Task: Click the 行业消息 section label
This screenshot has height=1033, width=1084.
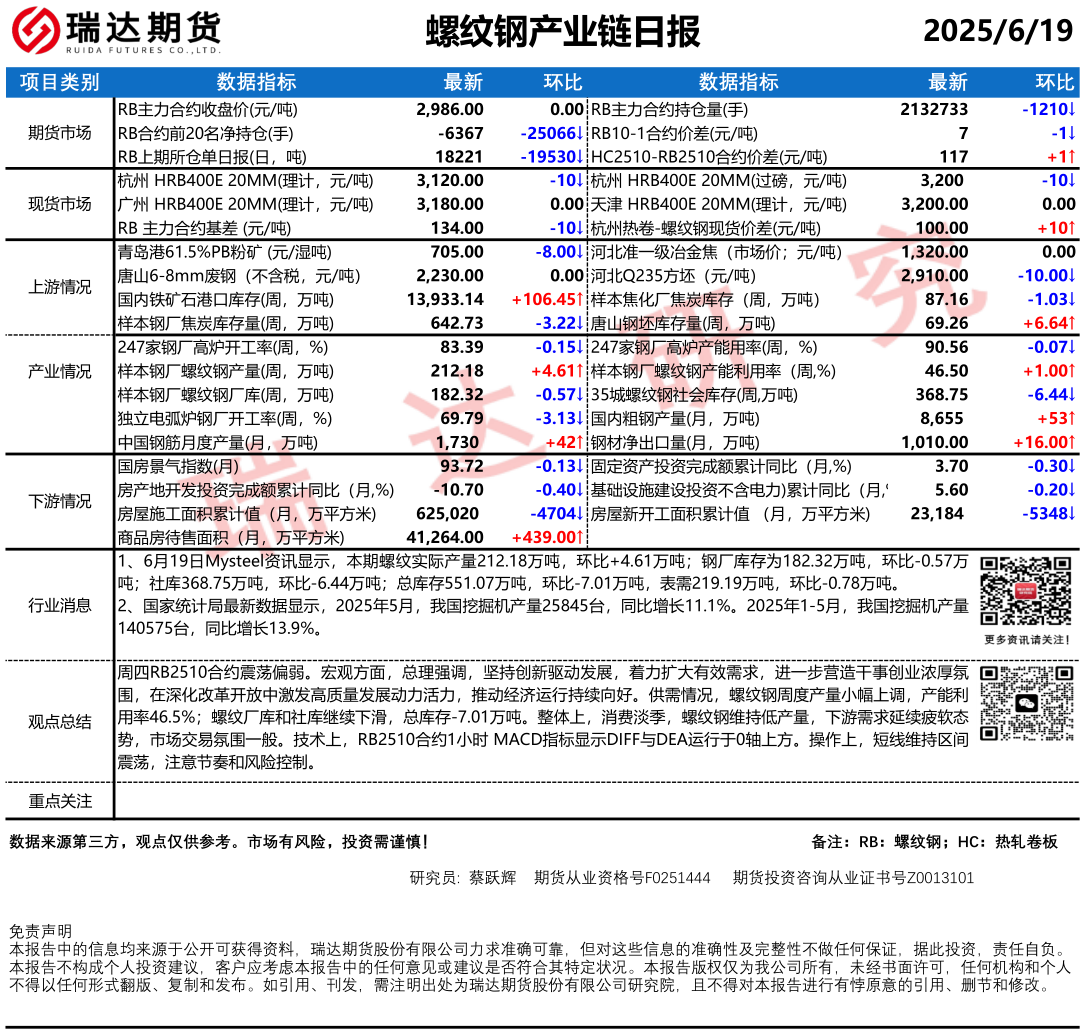Action: (59, 605)
